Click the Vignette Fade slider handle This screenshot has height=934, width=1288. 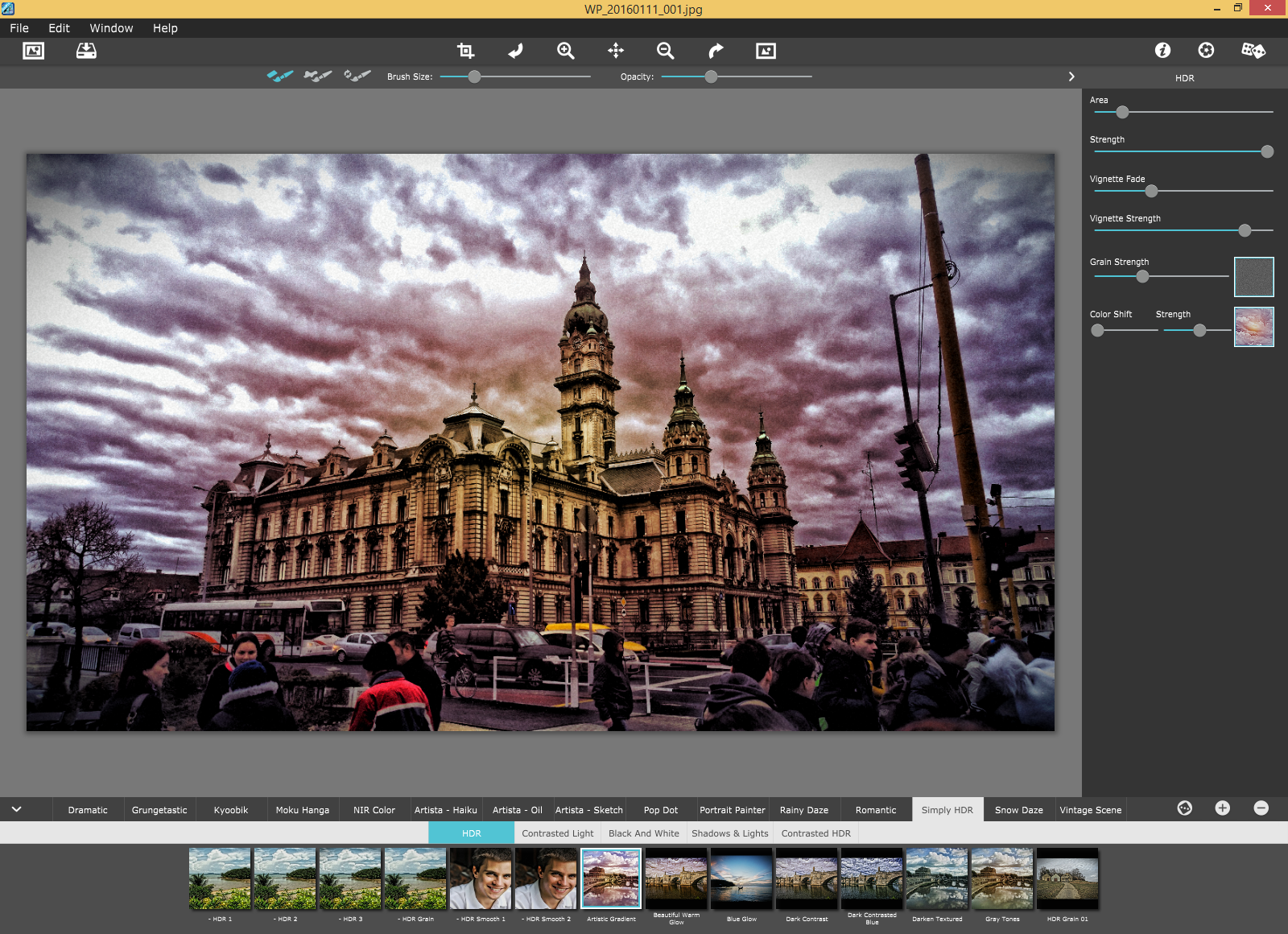click(x=1151, y=191)
